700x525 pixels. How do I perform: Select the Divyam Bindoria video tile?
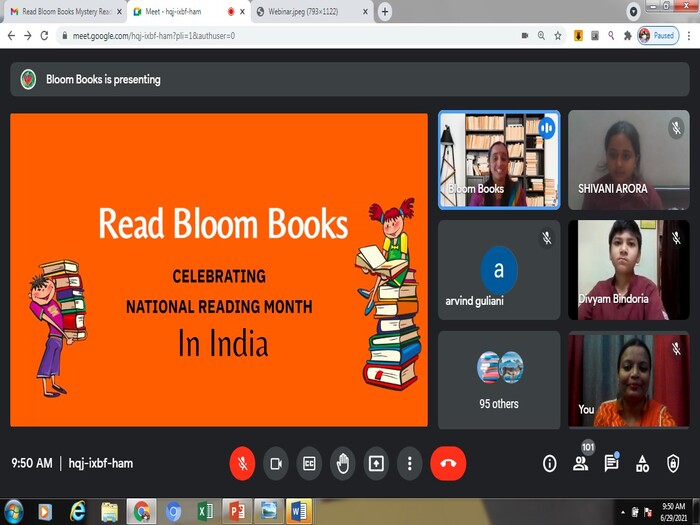629,270
